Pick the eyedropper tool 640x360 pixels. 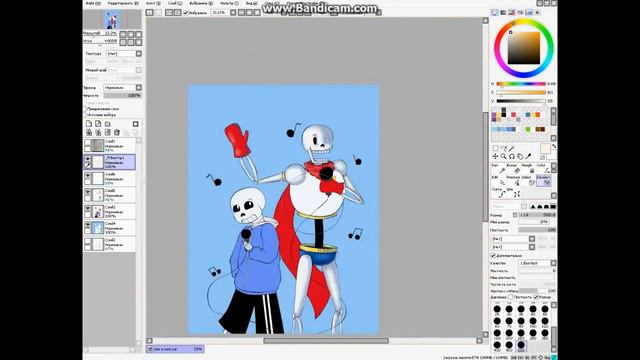pos(529,156)
